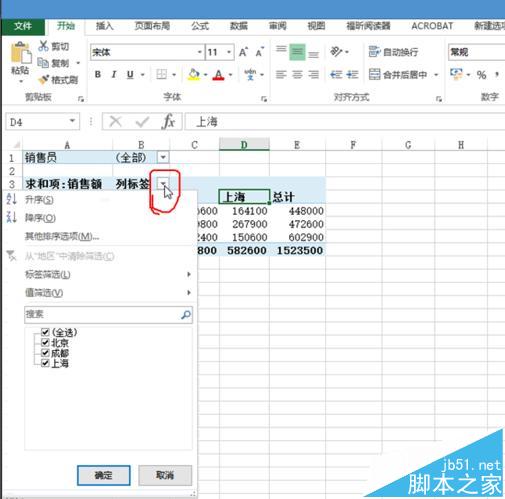Image resolution: width=505 pixels, height=499 pixels.
Task: Uncheck the 上海 checkbox
Action: (45, 363)
